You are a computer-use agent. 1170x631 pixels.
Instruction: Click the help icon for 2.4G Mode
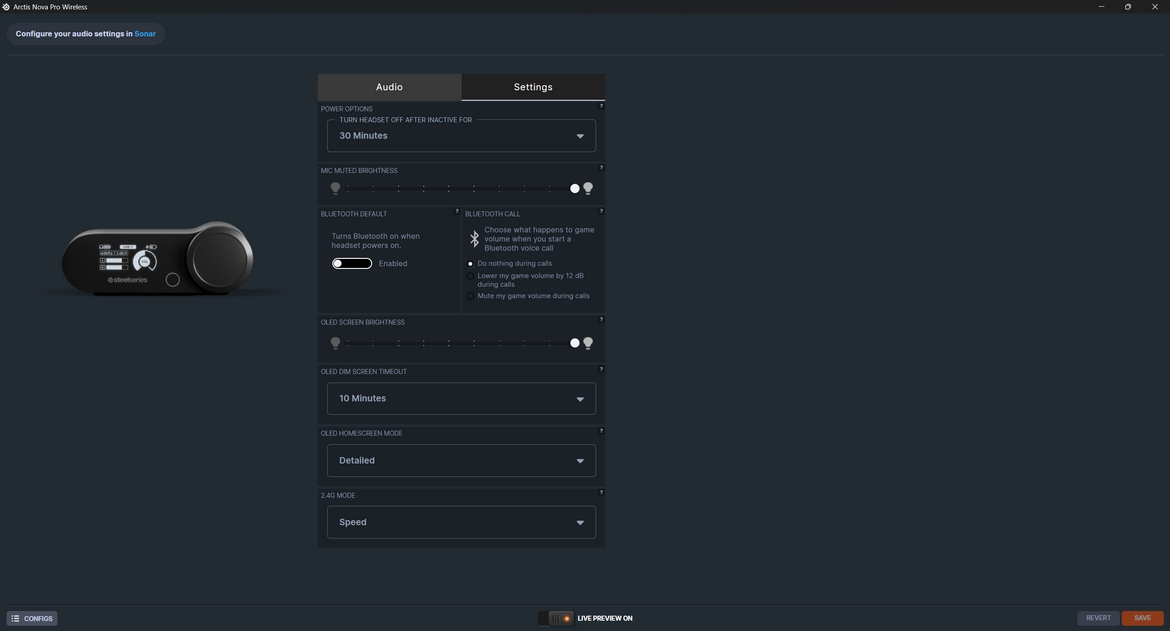601,493
